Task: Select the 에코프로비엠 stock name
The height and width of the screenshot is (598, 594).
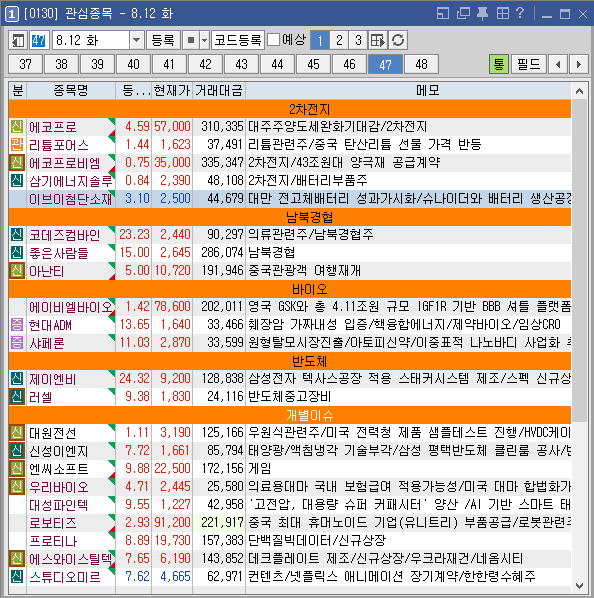Action: [65, 163]
